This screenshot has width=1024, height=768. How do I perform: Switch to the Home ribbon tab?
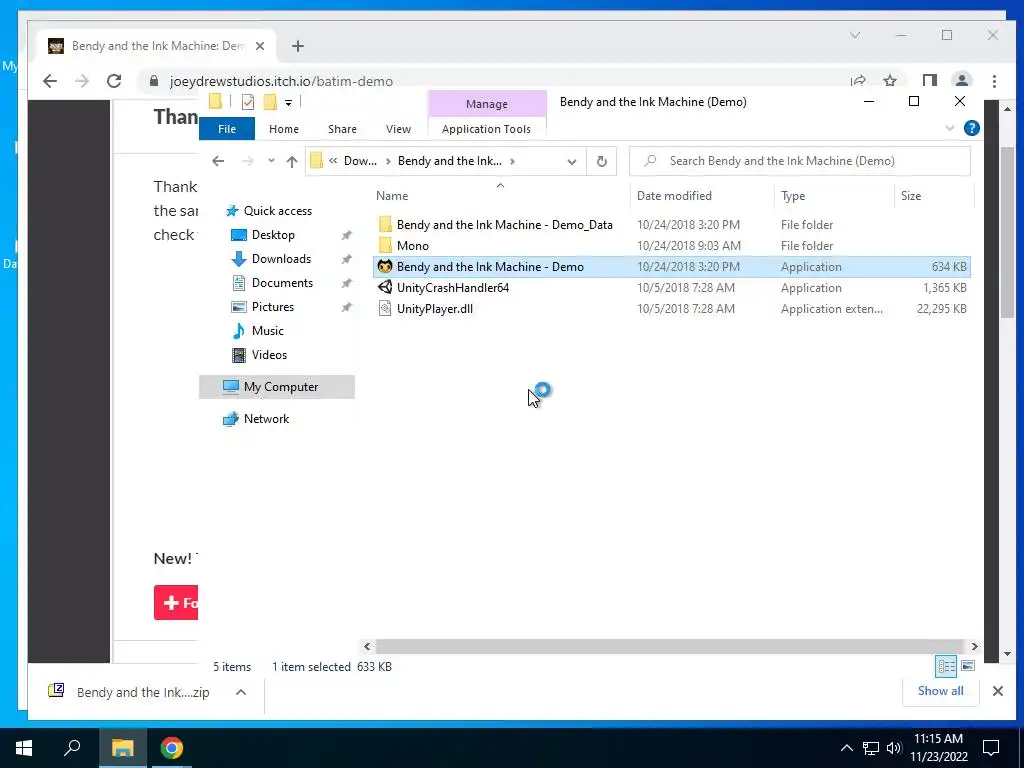point(283,129)
